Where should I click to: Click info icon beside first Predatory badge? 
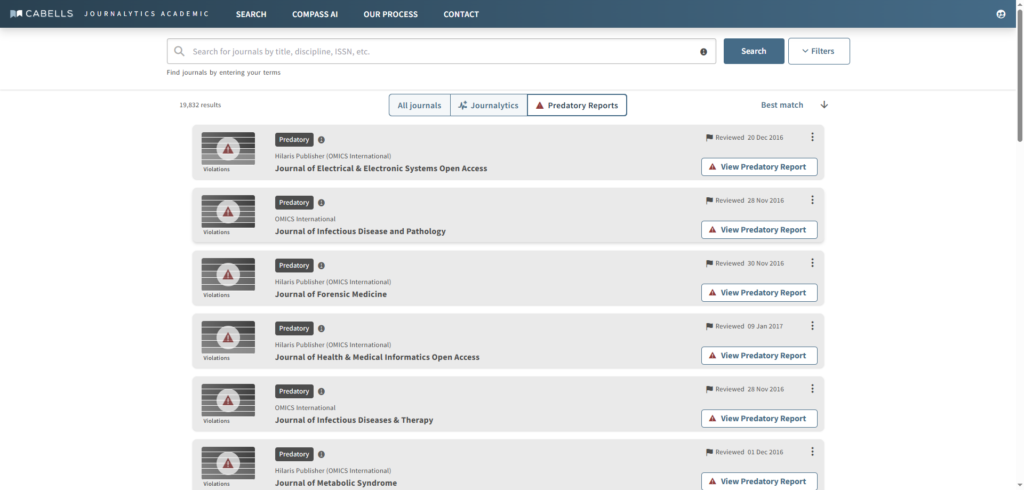tap(321, 140)
